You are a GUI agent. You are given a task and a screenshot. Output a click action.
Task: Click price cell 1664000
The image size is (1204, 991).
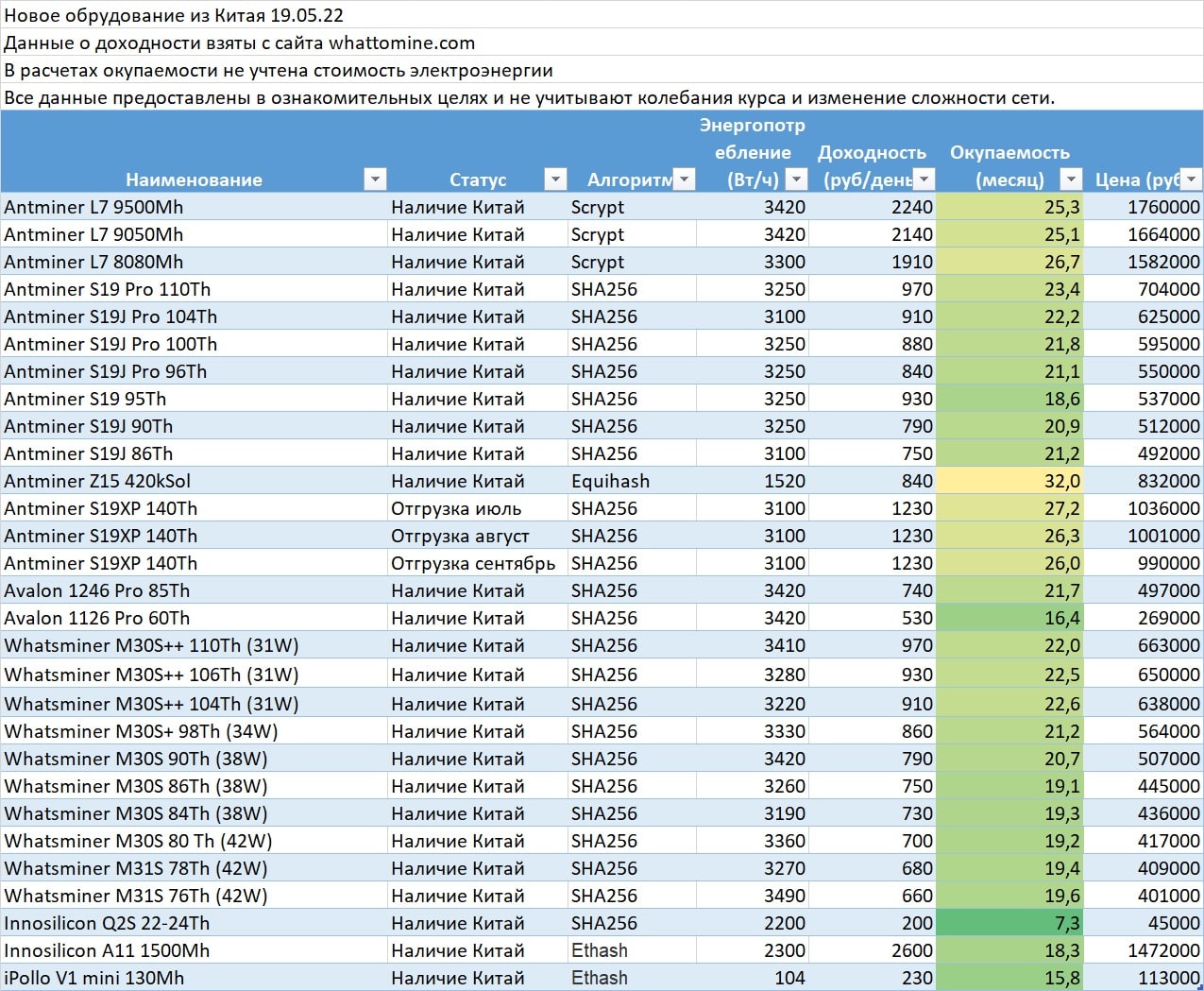pos(1144,234)
